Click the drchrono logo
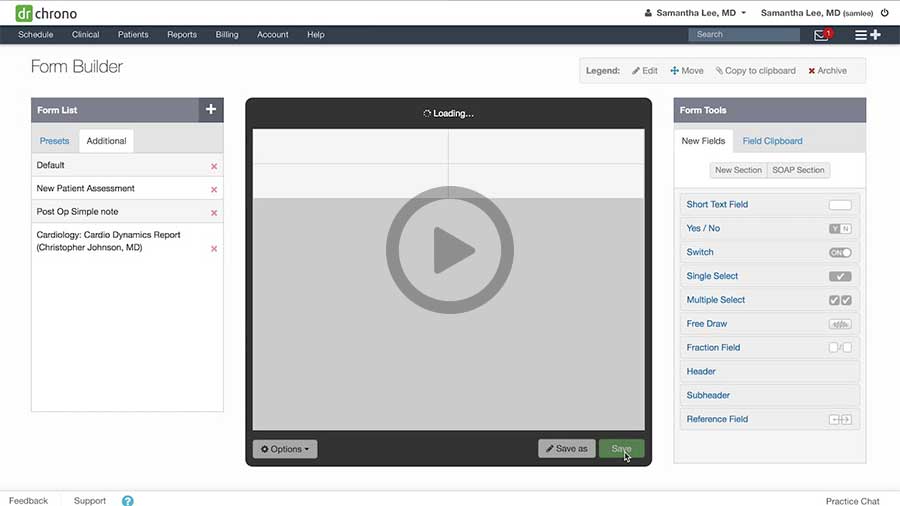 (x=46, y=13)
